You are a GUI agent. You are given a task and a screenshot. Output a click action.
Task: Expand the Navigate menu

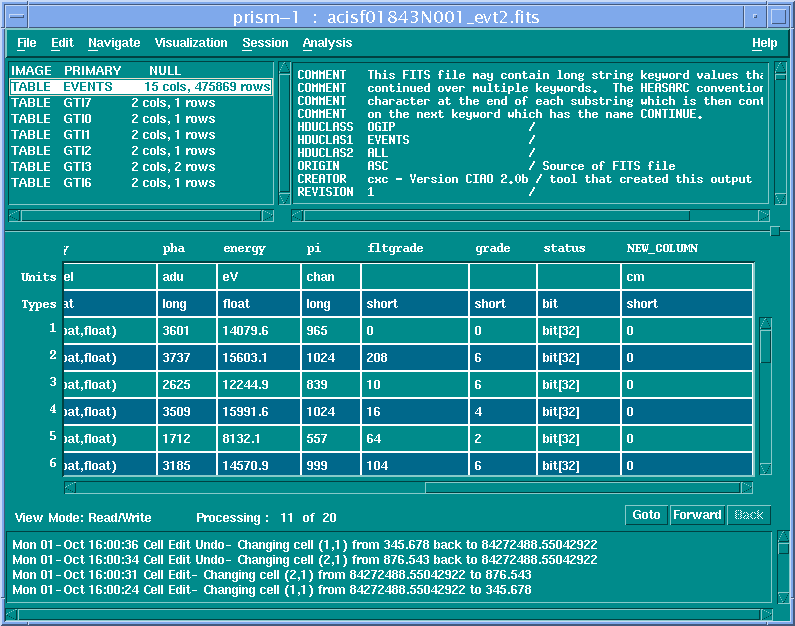[113, 43]
